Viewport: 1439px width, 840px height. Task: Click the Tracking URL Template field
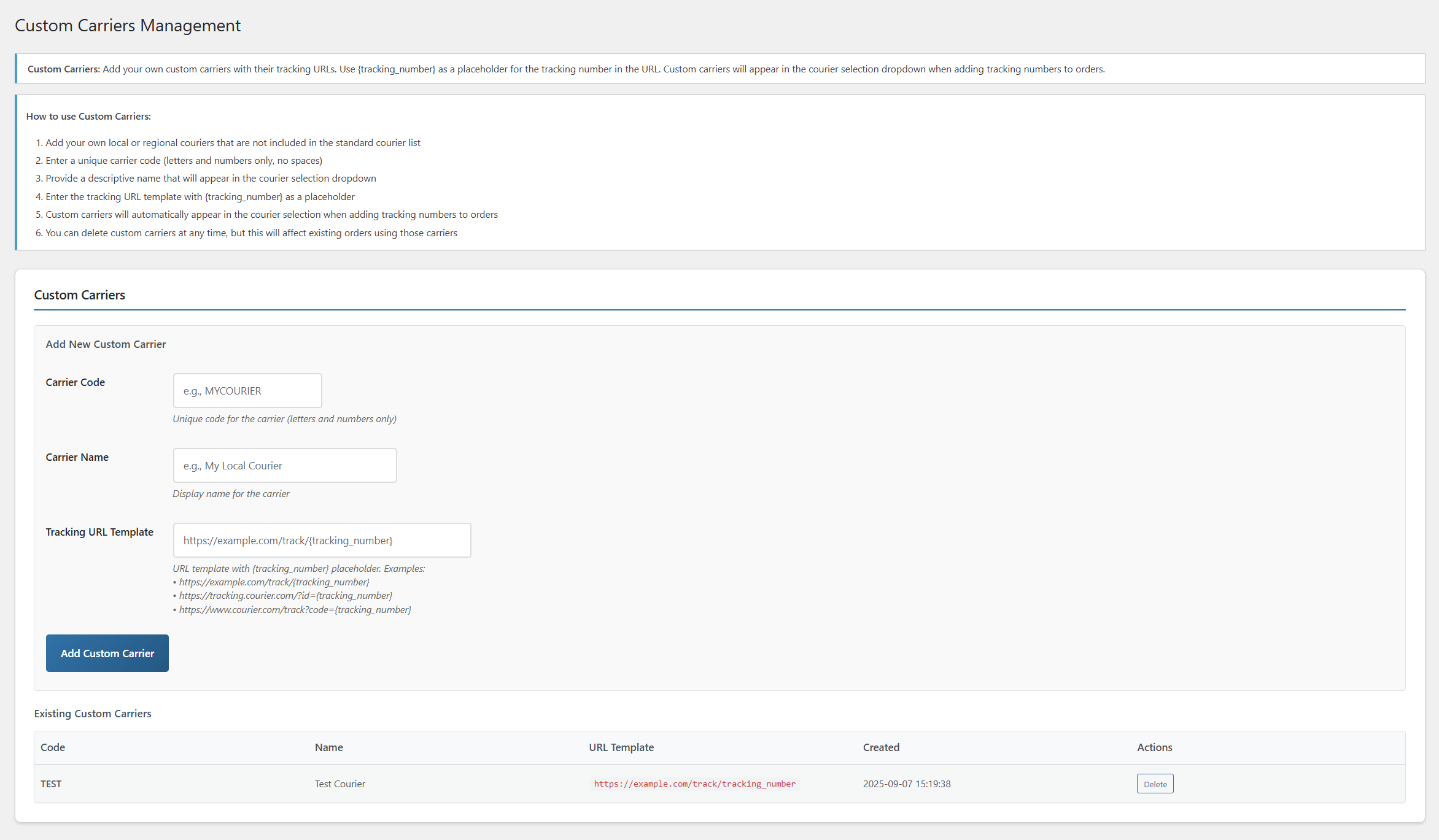[x=322, y=541]
